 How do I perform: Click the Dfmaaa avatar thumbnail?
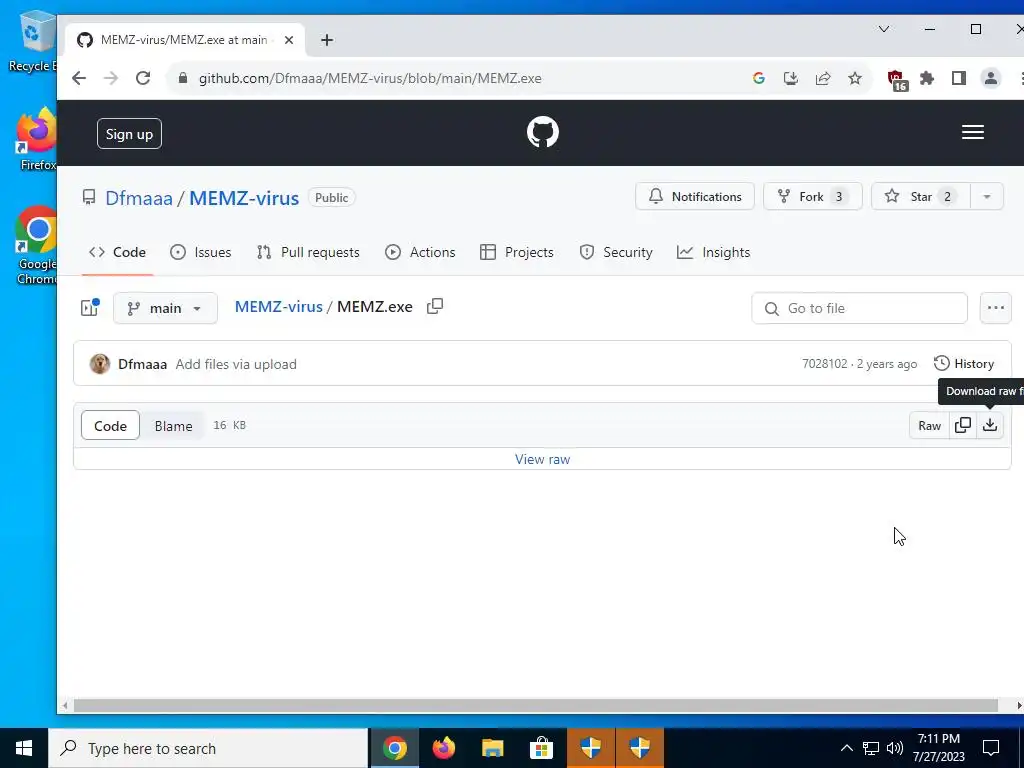99,364
